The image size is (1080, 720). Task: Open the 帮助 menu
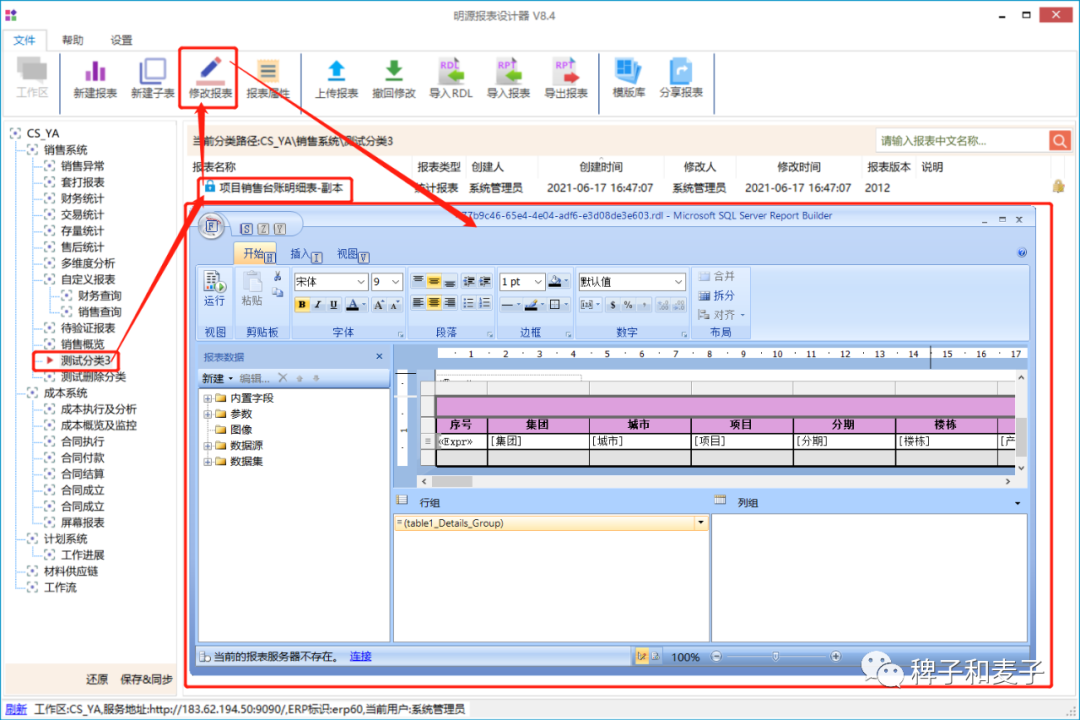(72, 40)
